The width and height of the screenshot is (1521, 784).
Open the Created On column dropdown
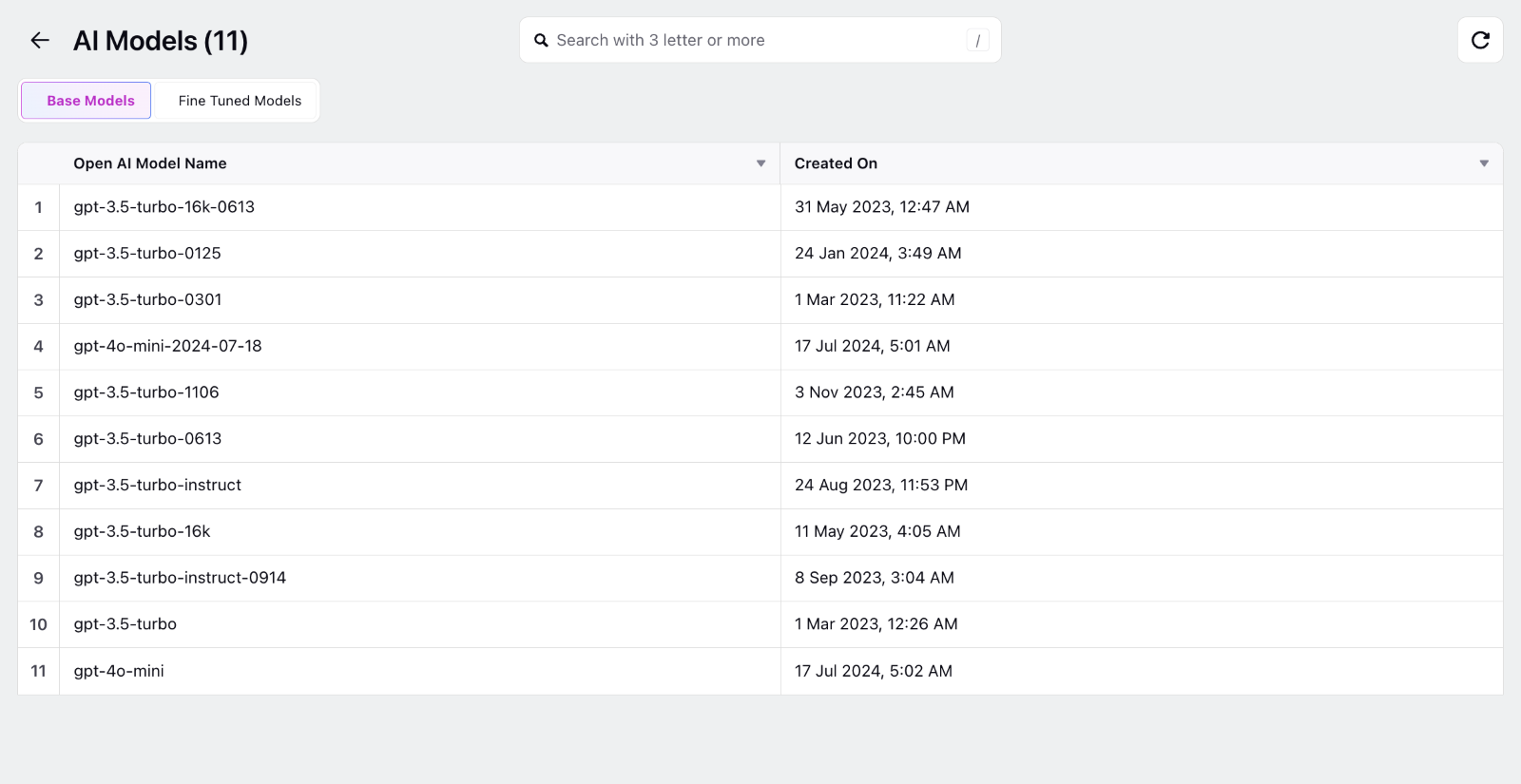coord(1484,163)
